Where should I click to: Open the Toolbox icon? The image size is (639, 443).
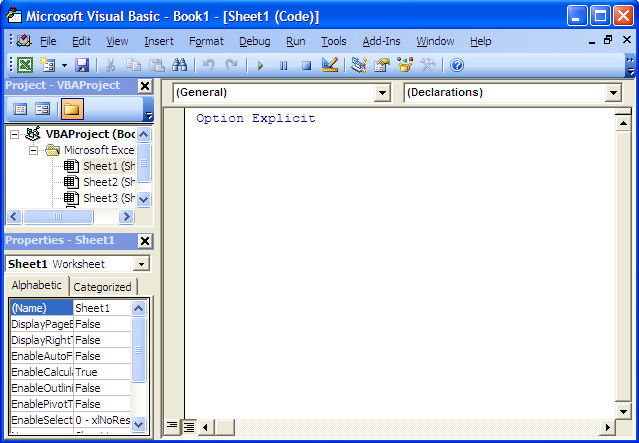428,65
